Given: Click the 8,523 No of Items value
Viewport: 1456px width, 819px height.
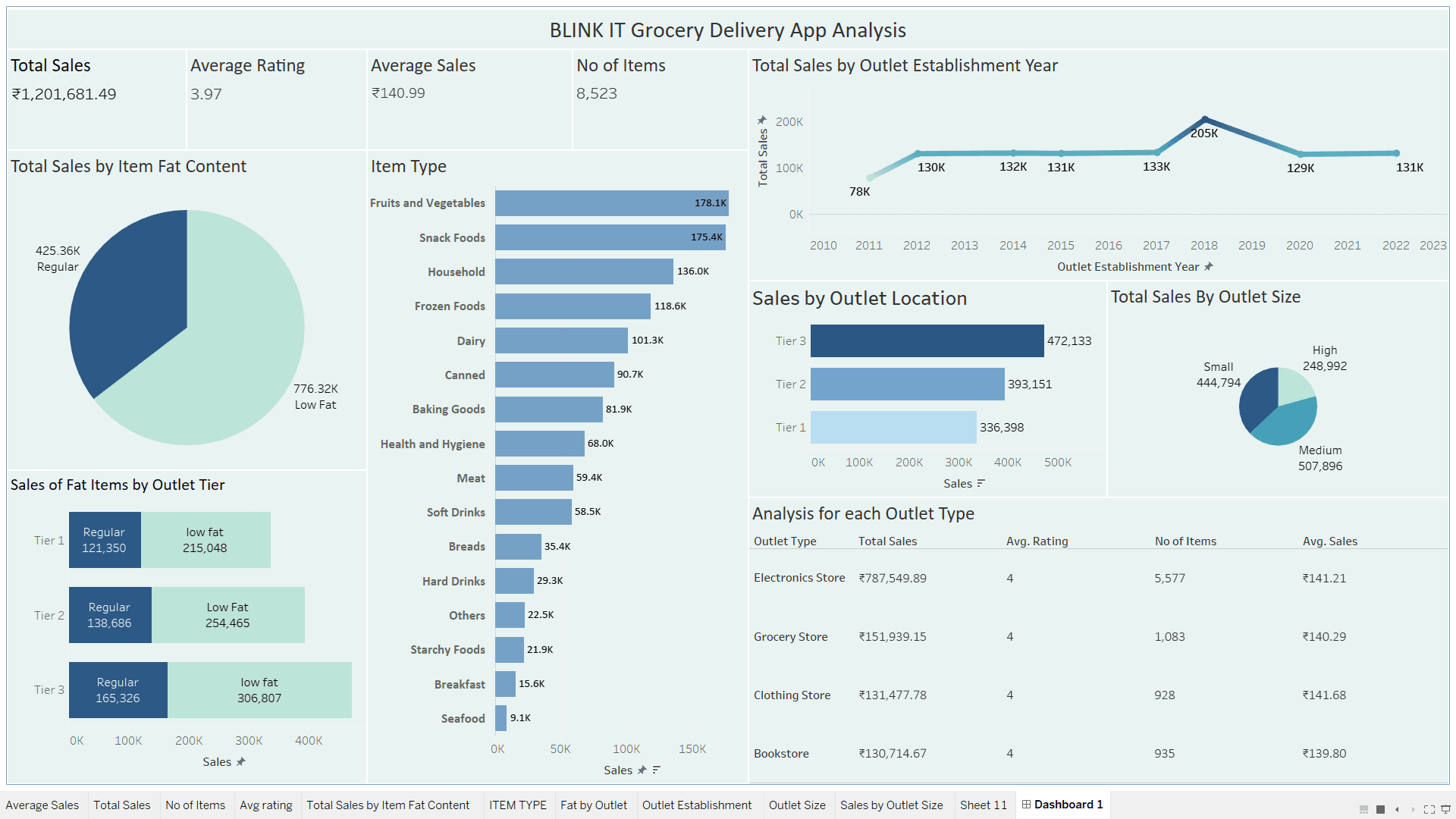Looking at the screenshot, I should click(x=597, y=93).
